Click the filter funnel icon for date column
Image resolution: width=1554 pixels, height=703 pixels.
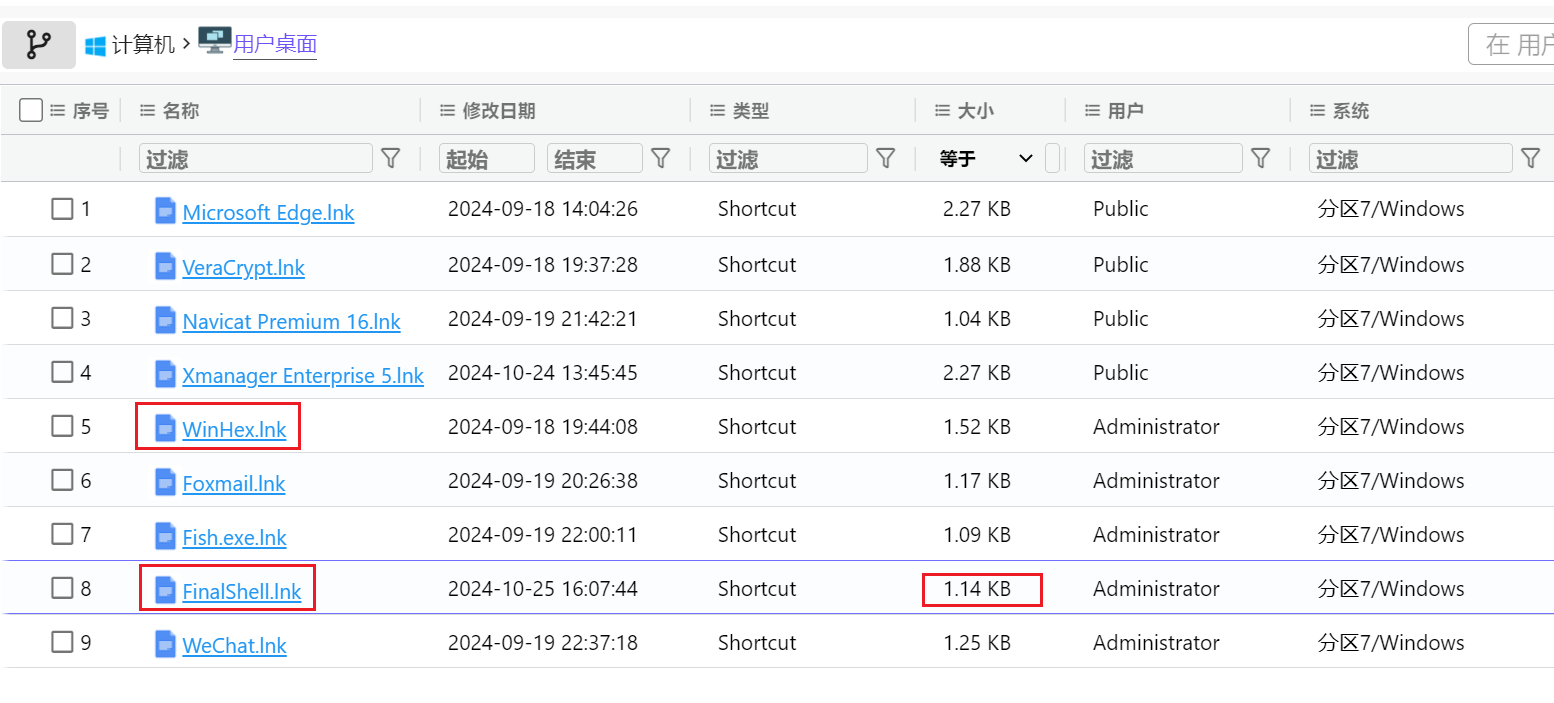660,158
